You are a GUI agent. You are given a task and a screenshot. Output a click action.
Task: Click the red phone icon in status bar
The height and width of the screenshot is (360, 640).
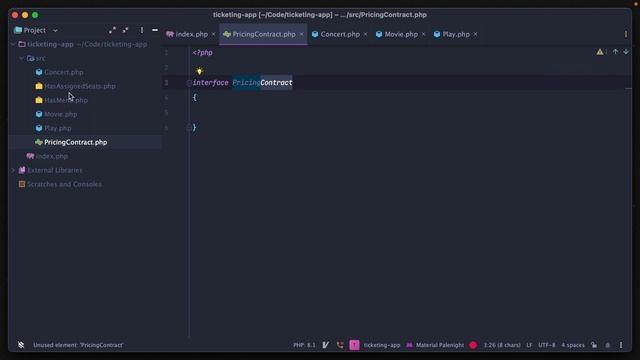tap(340, 345)
